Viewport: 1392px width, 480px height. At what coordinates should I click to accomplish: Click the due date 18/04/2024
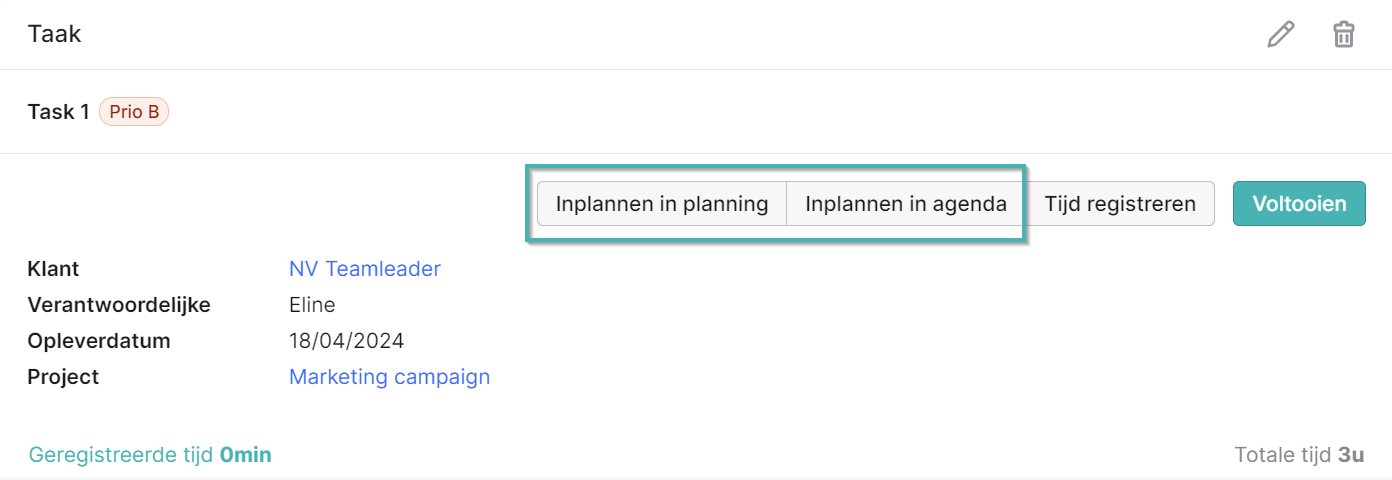tap(347, 341)
